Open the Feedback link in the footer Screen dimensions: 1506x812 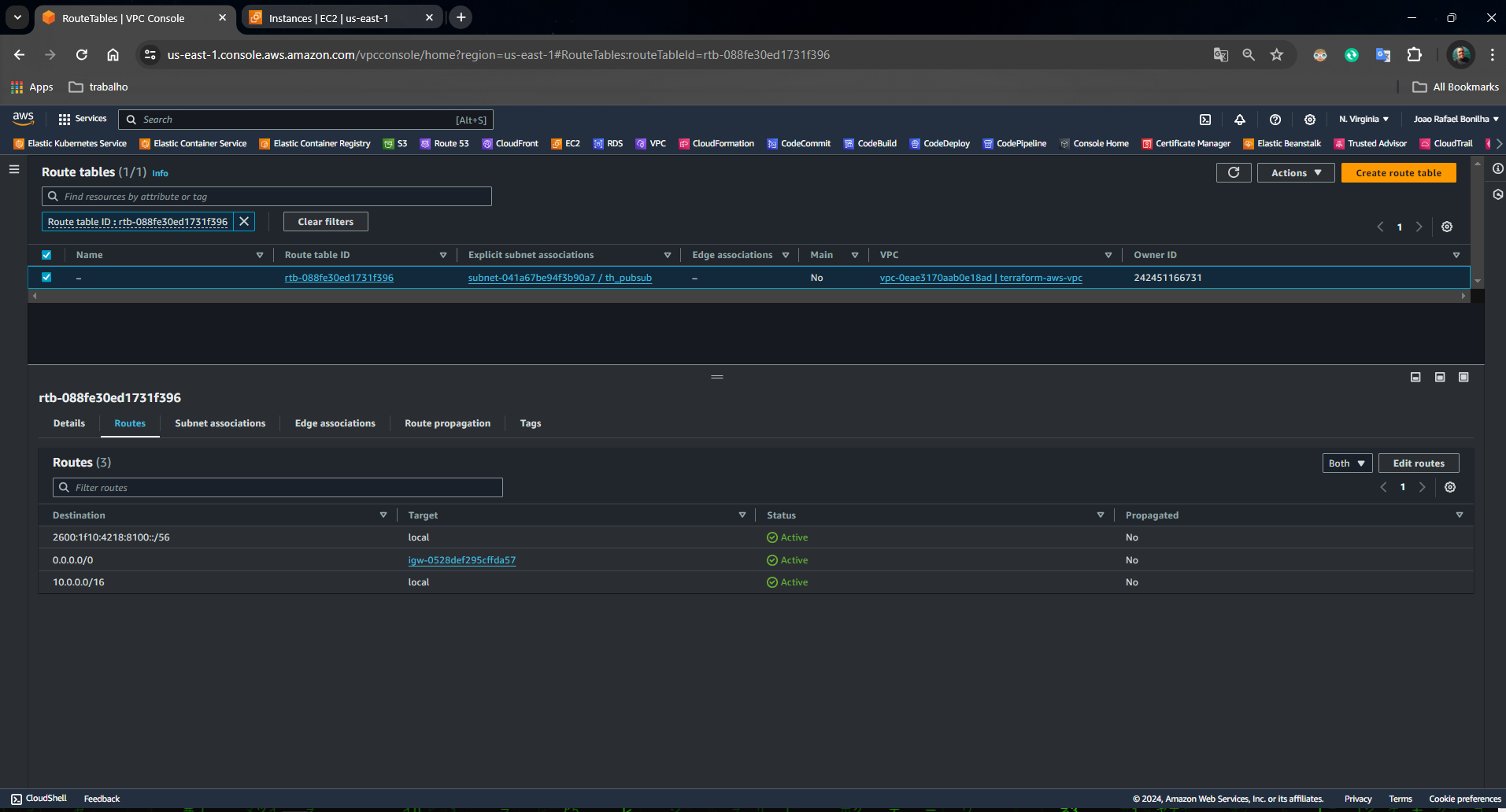click(102, 799)
